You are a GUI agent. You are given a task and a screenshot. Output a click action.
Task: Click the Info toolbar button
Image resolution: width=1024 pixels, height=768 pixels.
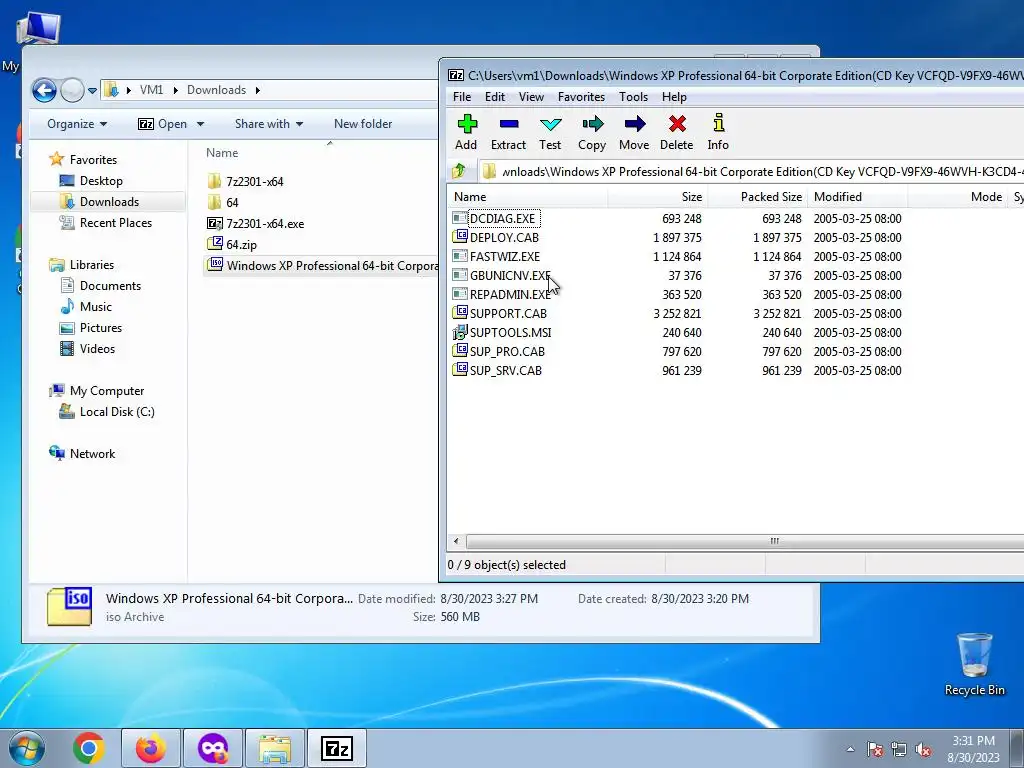coord(718,133)
